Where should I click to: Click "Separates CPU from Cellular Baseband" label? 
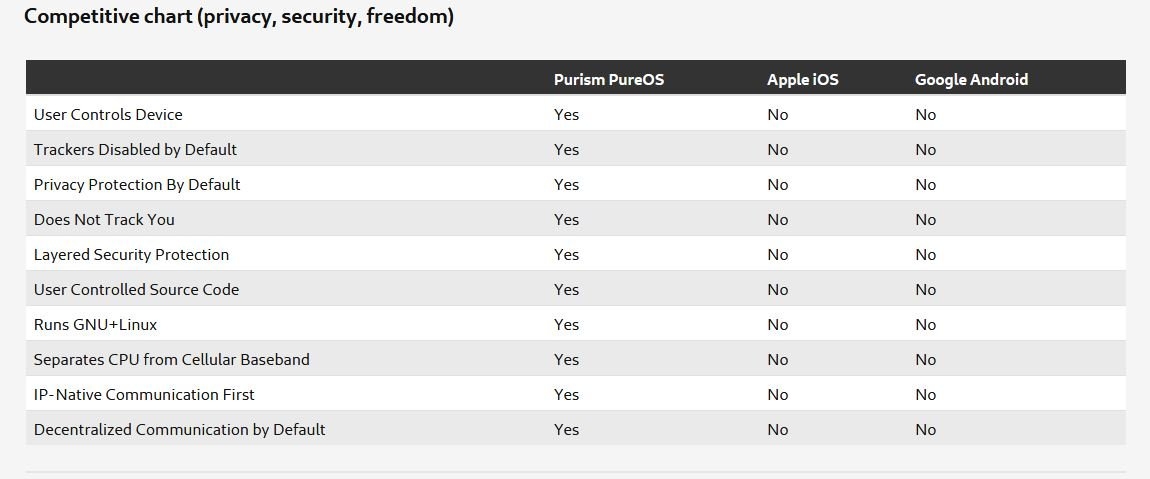click(171, 360)
